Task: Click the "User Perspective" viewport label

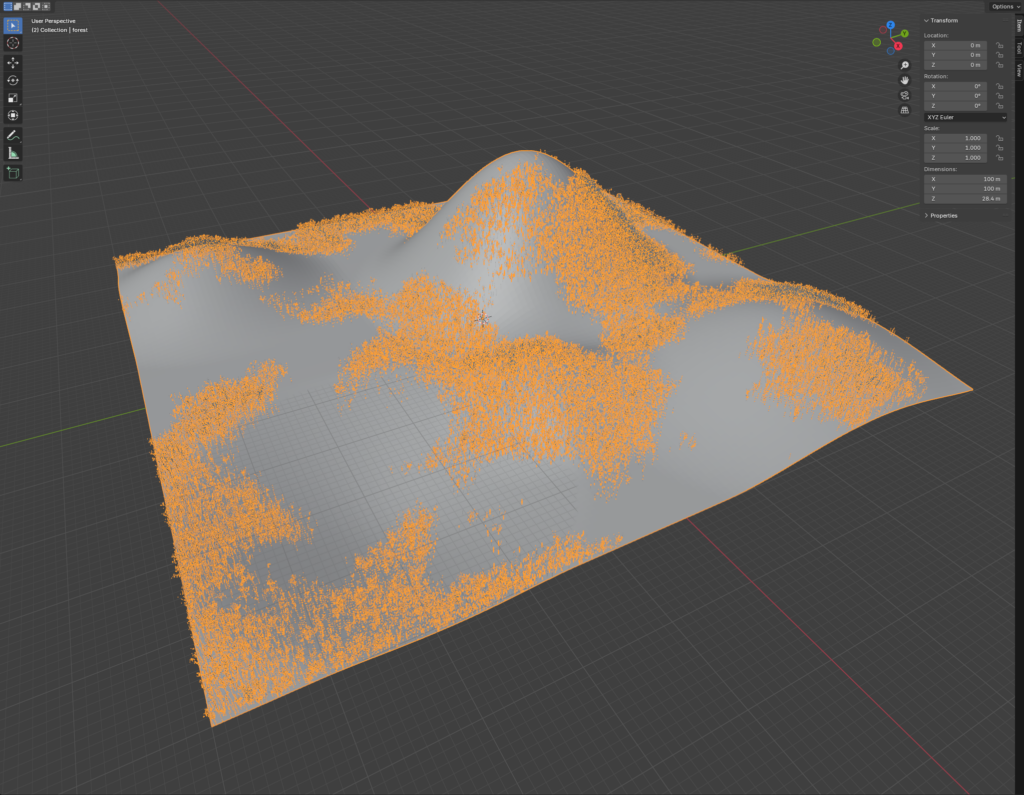Action: [54, 21]
